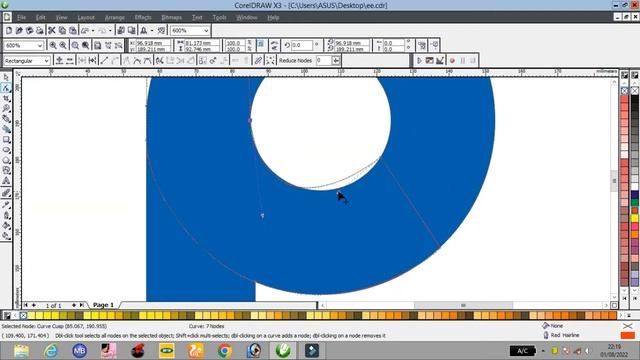Open Chrome from the Windows taskbar

click(224, 351)
